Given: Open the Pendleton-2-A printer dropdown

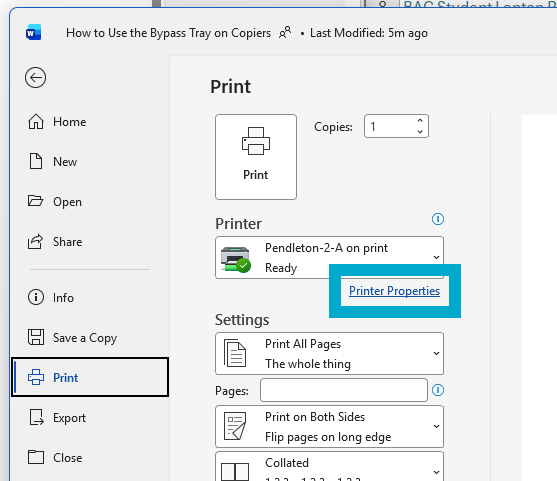Looking at the screenshot, I should pyautogui.click(x=329, y=257).
